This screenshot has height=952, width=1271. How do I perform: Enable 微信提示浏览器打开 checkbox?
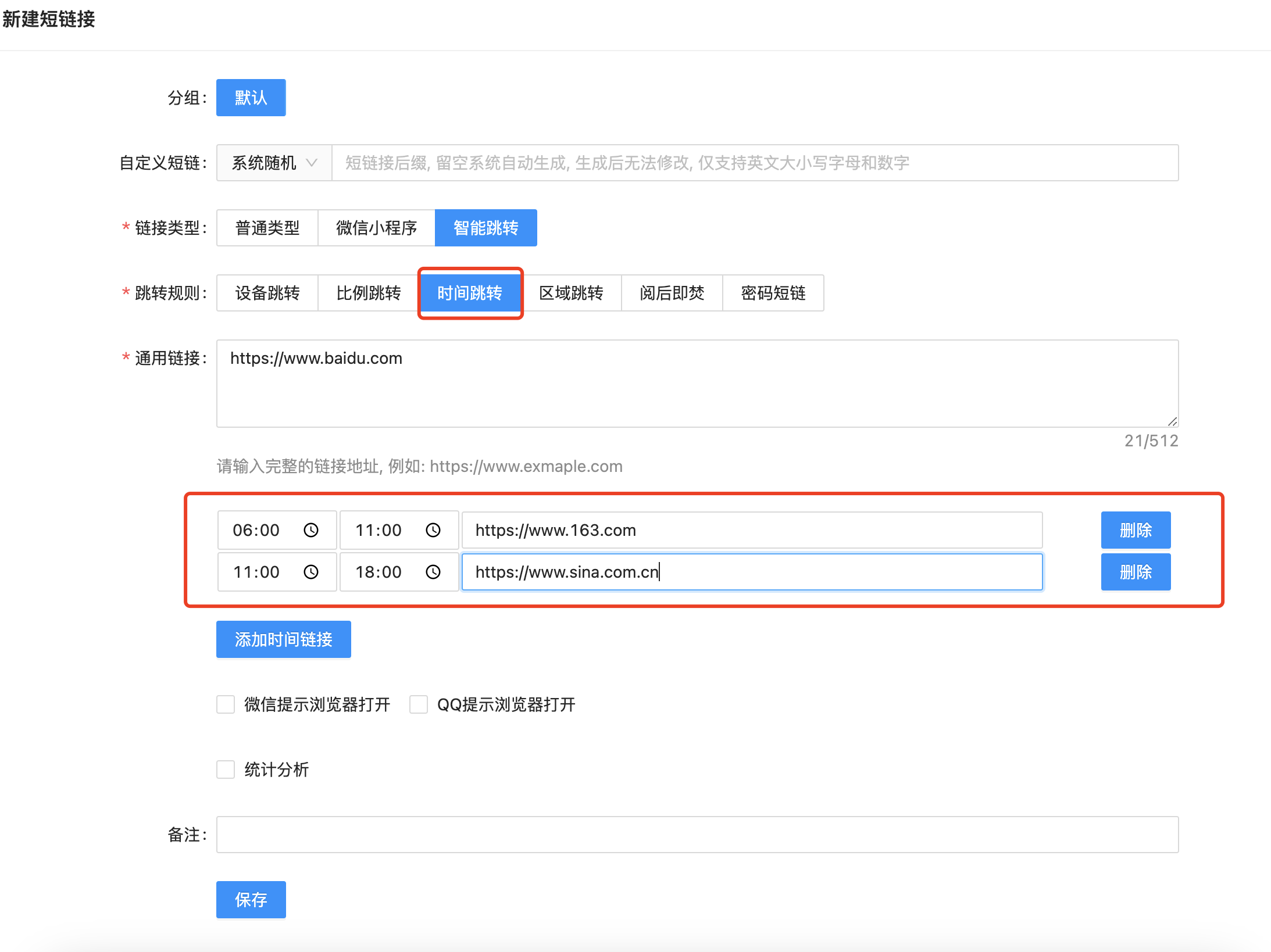coord(226,704)
